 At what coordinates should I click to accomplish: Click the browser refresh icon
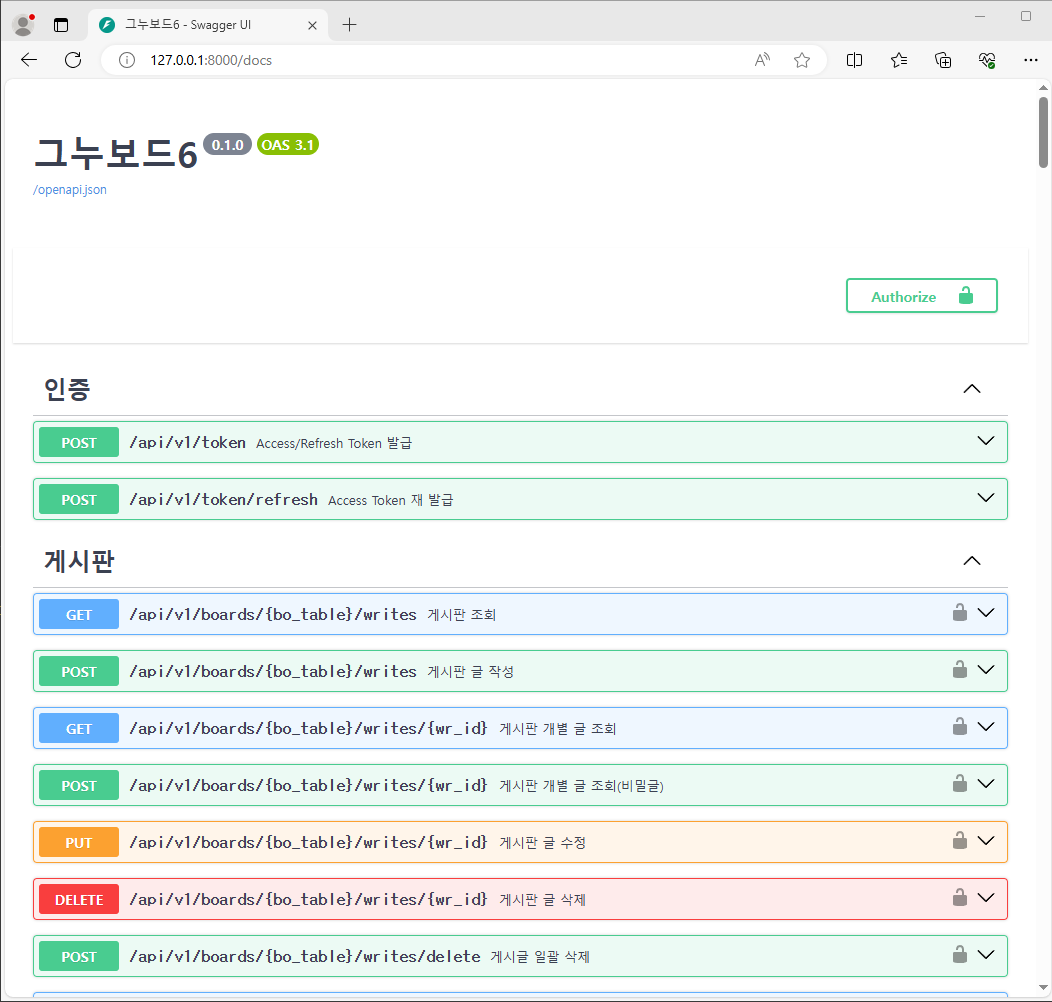pos(72,60)
